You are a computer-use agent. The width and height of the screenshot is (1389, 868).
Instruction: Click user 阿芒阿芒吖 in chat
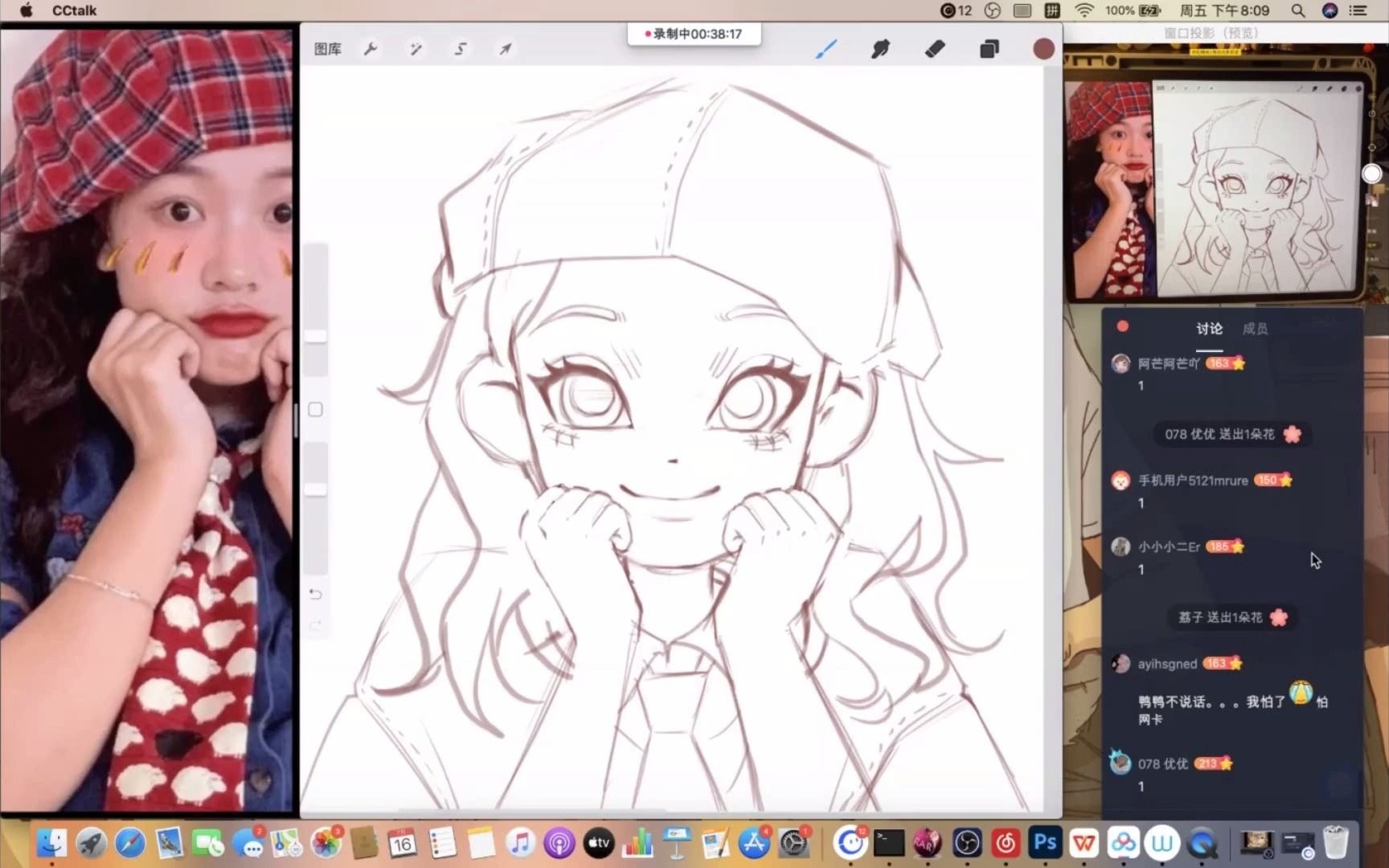click(x=1168, y=363)
